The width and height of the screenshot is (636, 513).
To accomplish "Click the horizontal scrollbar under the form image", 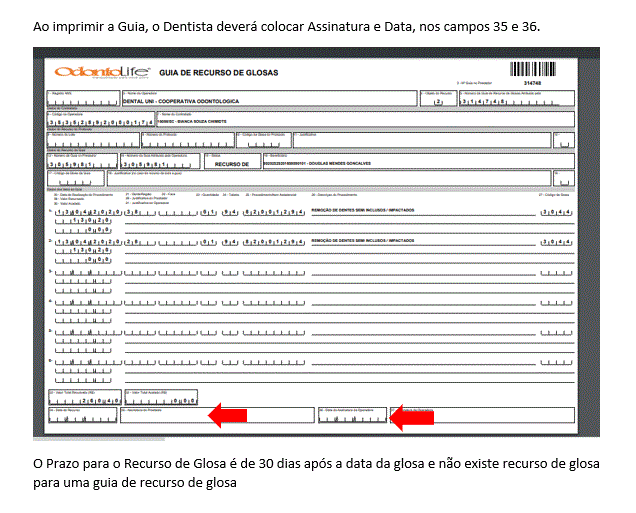I will [x=99, y=439].
